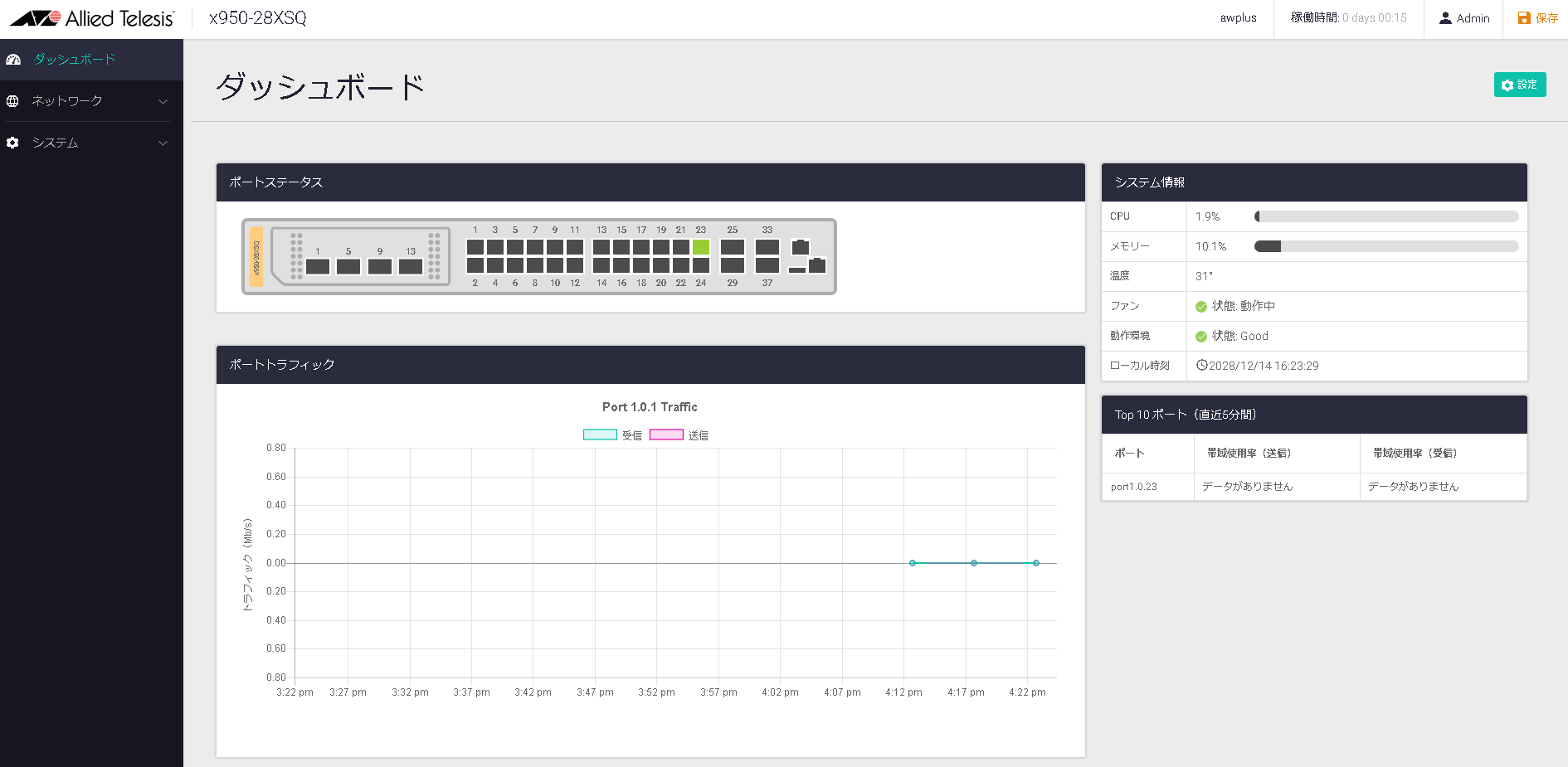Screen dimensions: 1568x767
Task: Select switch port 2 in the bottom row
Action: (x=475, y=265)
